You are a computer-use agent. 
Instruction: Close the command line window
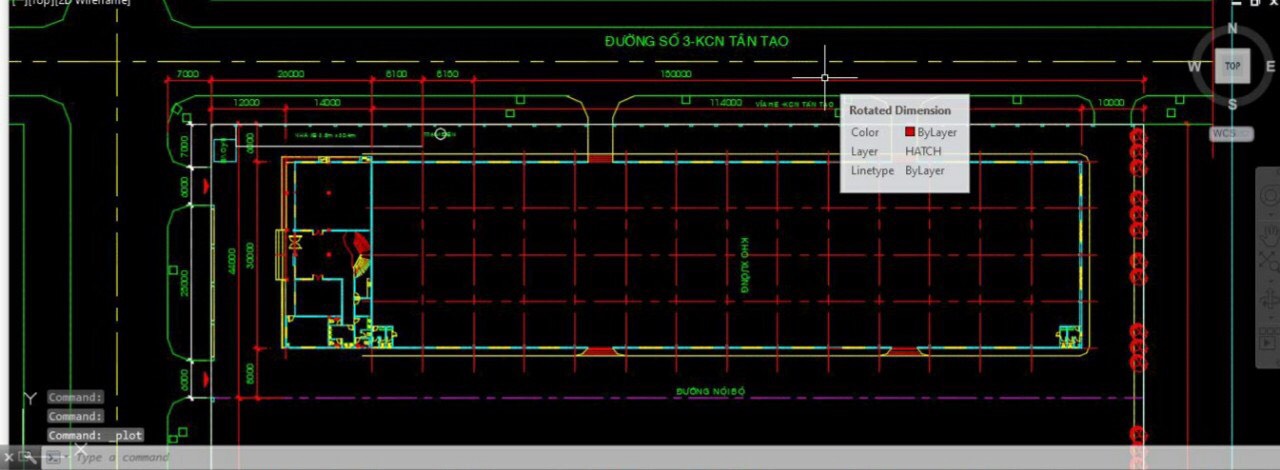[10, 458]
